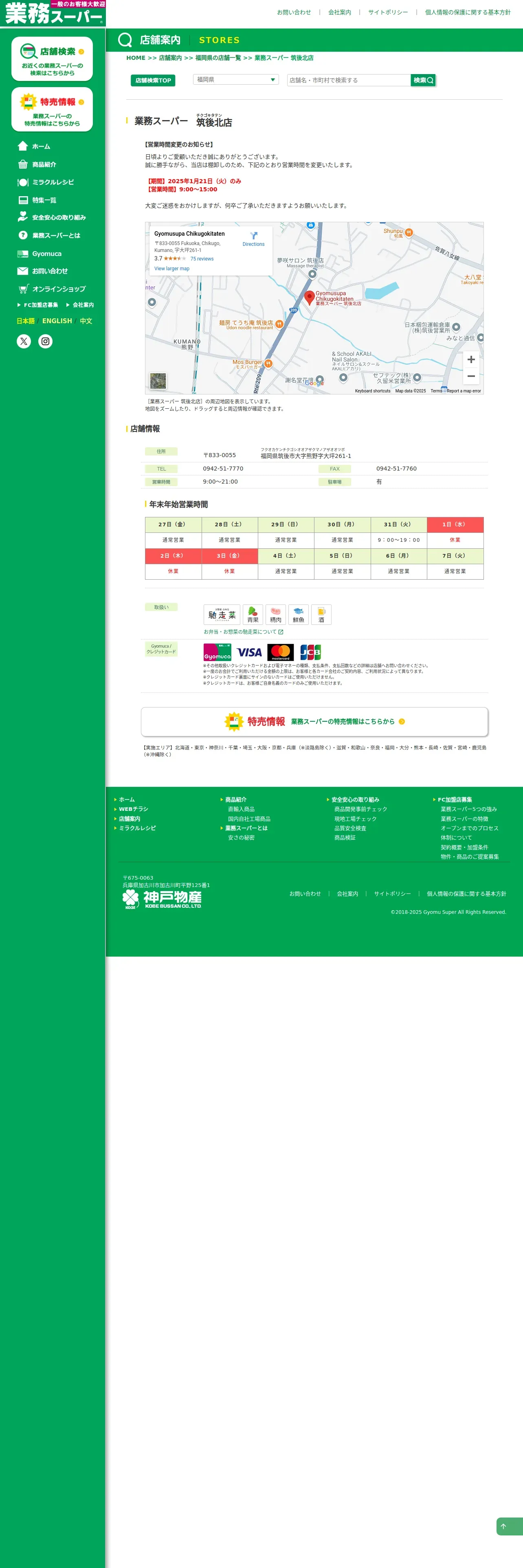Click the ホーム house icon in sidebar

pyautogui.click(x=23, y=146)
